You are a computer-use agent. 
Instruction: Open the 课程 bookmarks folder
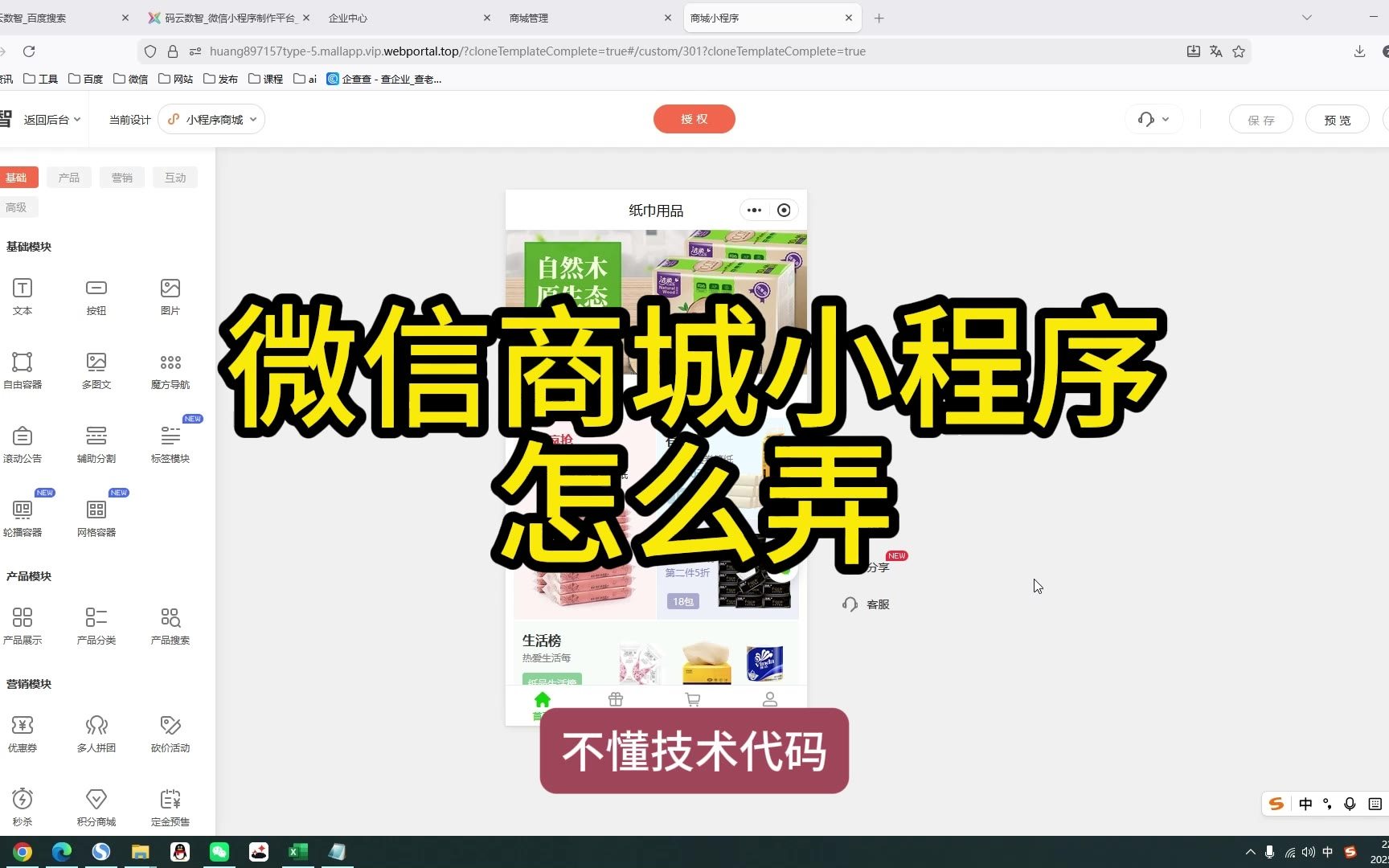tap(266, 79)
